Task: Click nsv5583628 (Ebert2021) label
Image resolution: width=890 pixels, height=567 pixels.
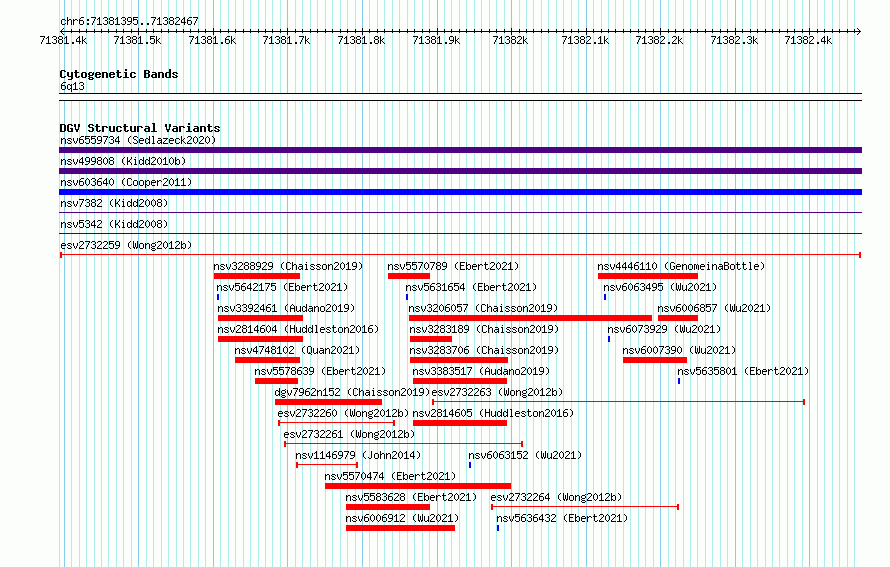Action: point(411,497)
